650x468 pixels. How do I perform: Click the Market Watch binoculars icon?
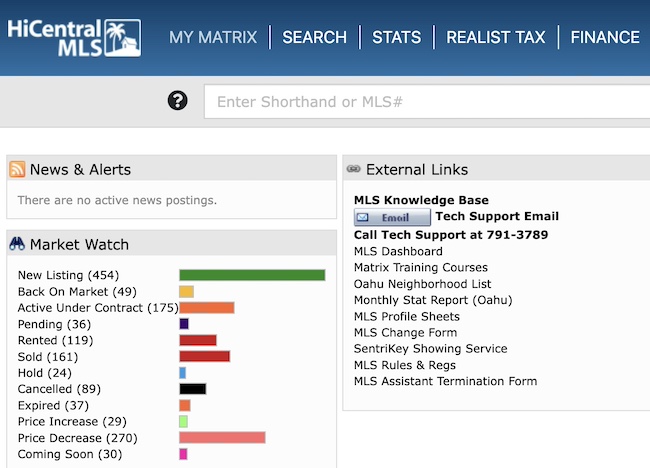(17, 244)
